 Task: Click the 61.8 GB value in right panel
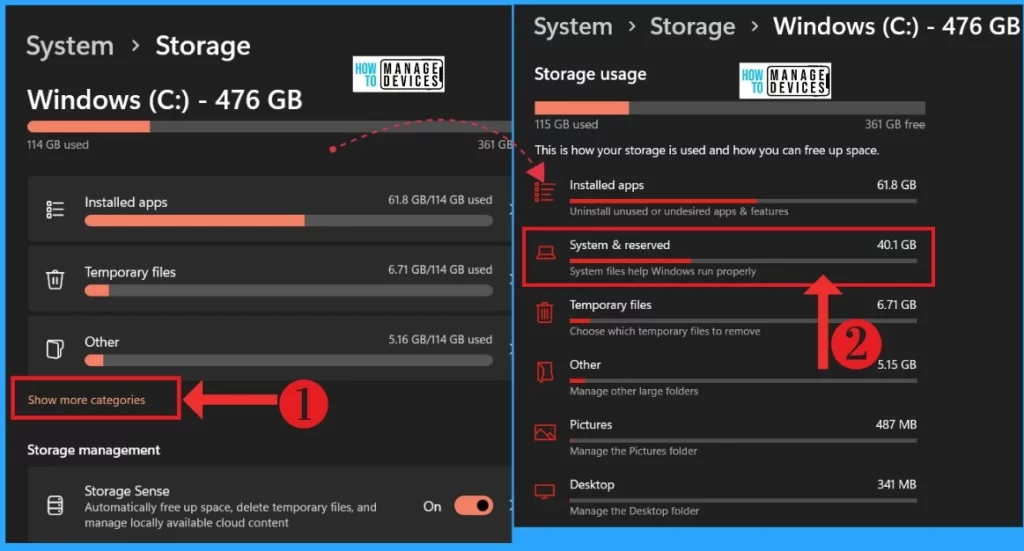click(896, 185)
